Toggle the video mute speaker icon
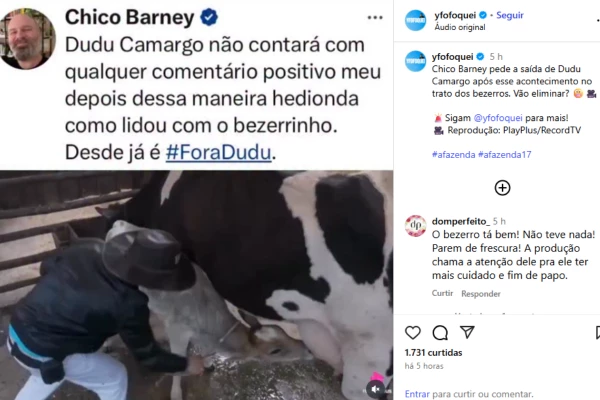The image size is (600, 400). [x=375, y=389]
